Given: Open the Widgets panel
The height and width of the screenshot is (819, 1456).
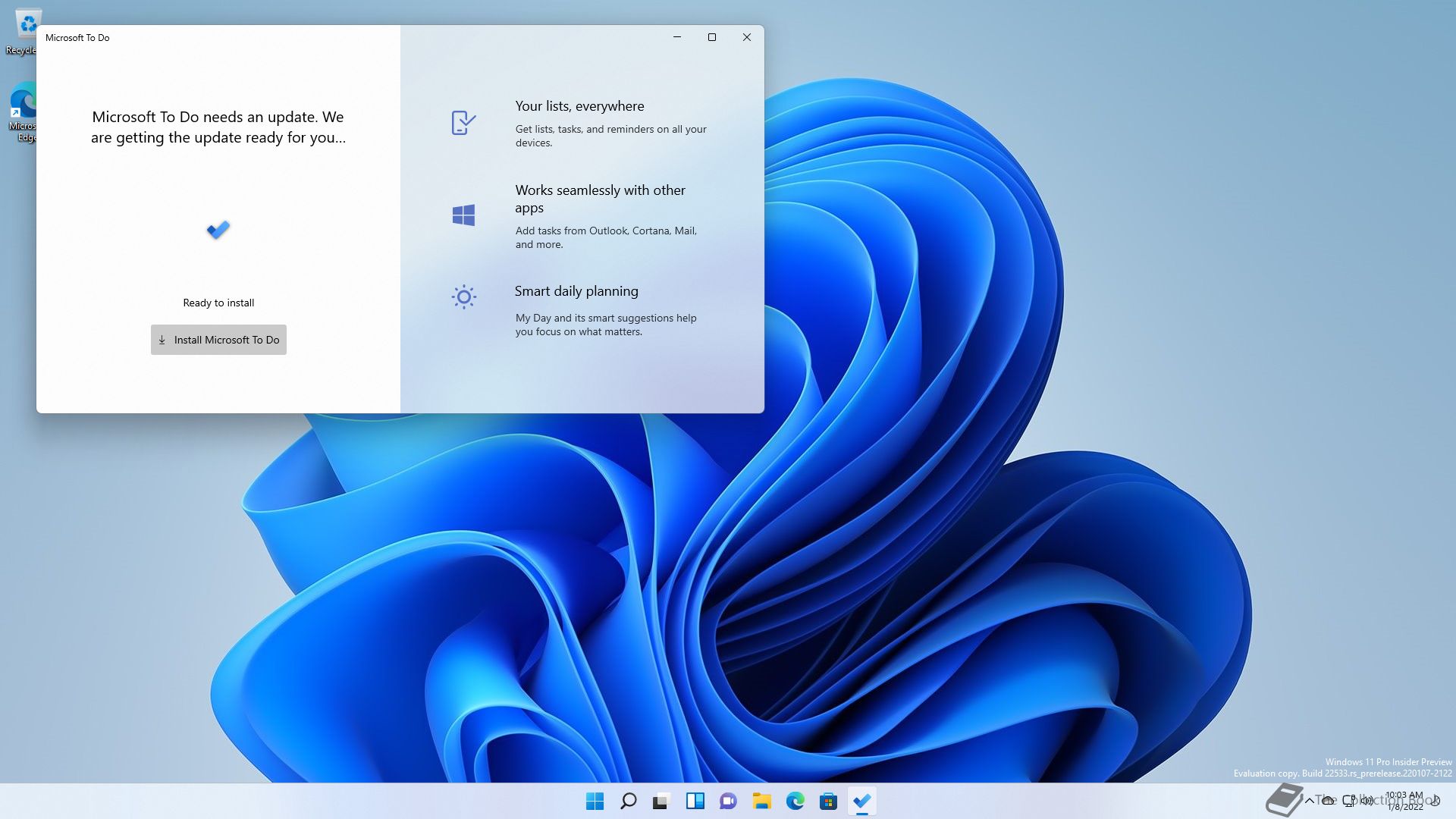Looking at the screenshot, I should (x=695, y=801).
